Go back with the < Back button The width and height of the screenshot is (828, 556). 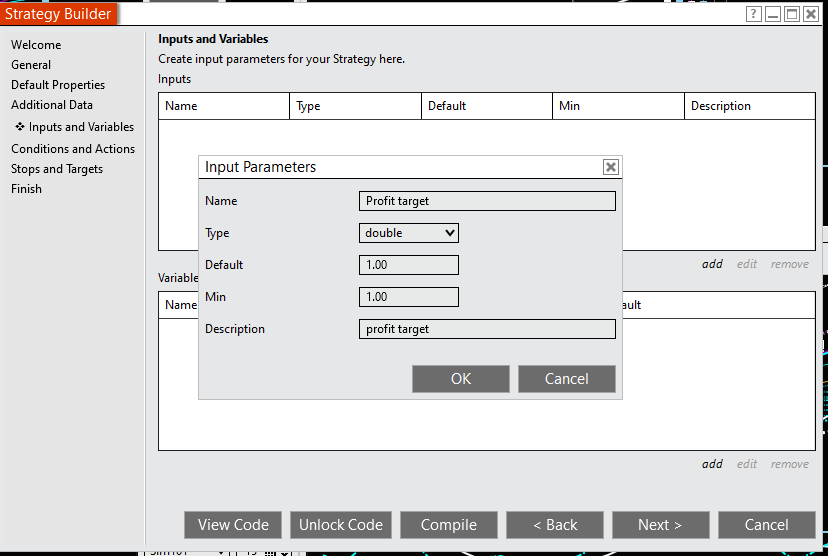click(x=555, y=525)
